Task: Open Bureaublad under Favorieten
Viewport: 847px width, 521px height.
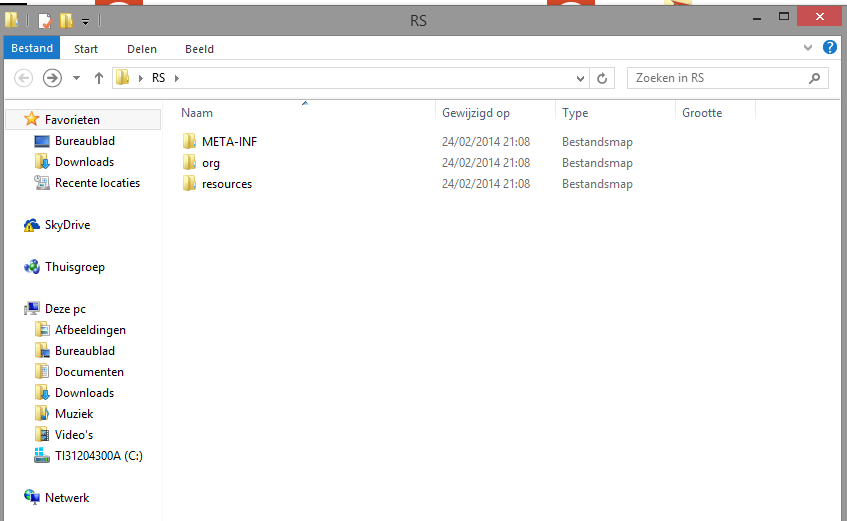Action: coord(84,141)
